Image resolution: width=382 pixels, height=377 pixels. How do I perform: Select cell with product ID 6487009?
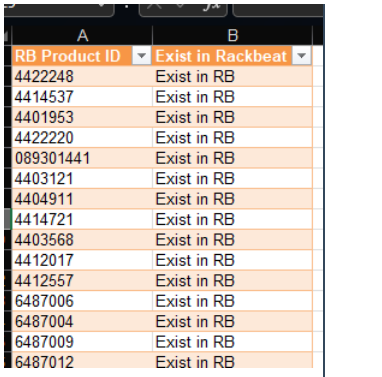click(82, 342)
